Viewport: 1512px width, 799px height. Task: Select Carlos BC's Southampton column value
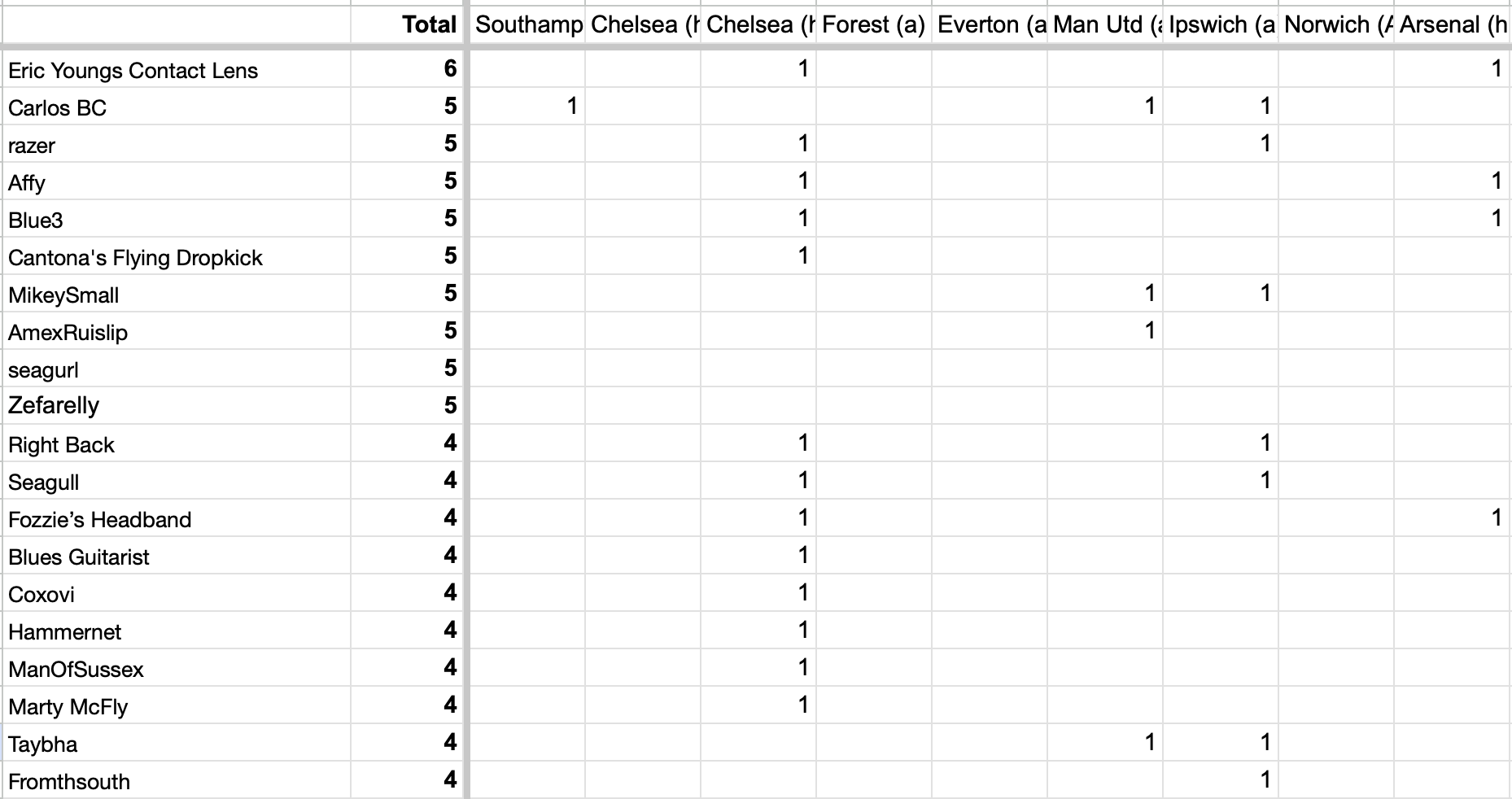[x=528, y=107]
